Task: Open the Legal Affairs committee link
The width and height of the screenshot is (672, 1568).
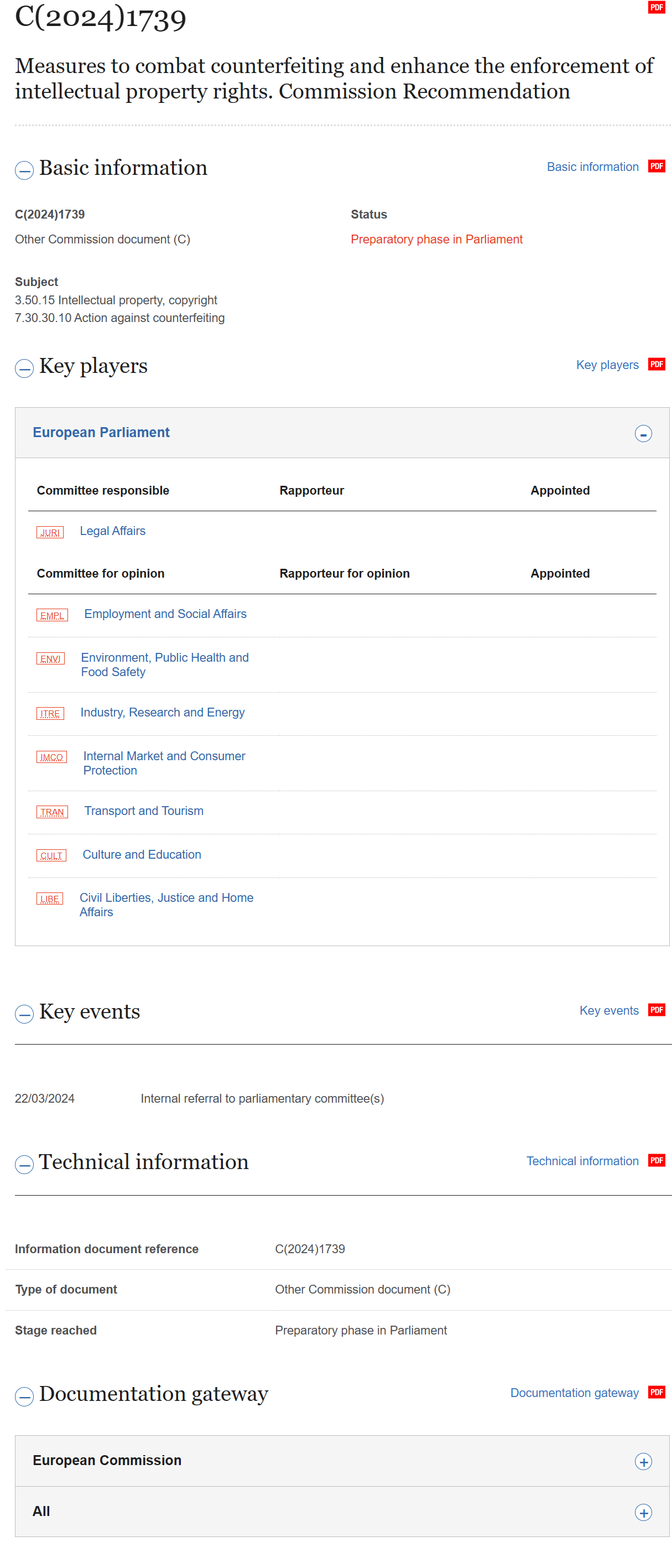Action: (x=113, y=531)
